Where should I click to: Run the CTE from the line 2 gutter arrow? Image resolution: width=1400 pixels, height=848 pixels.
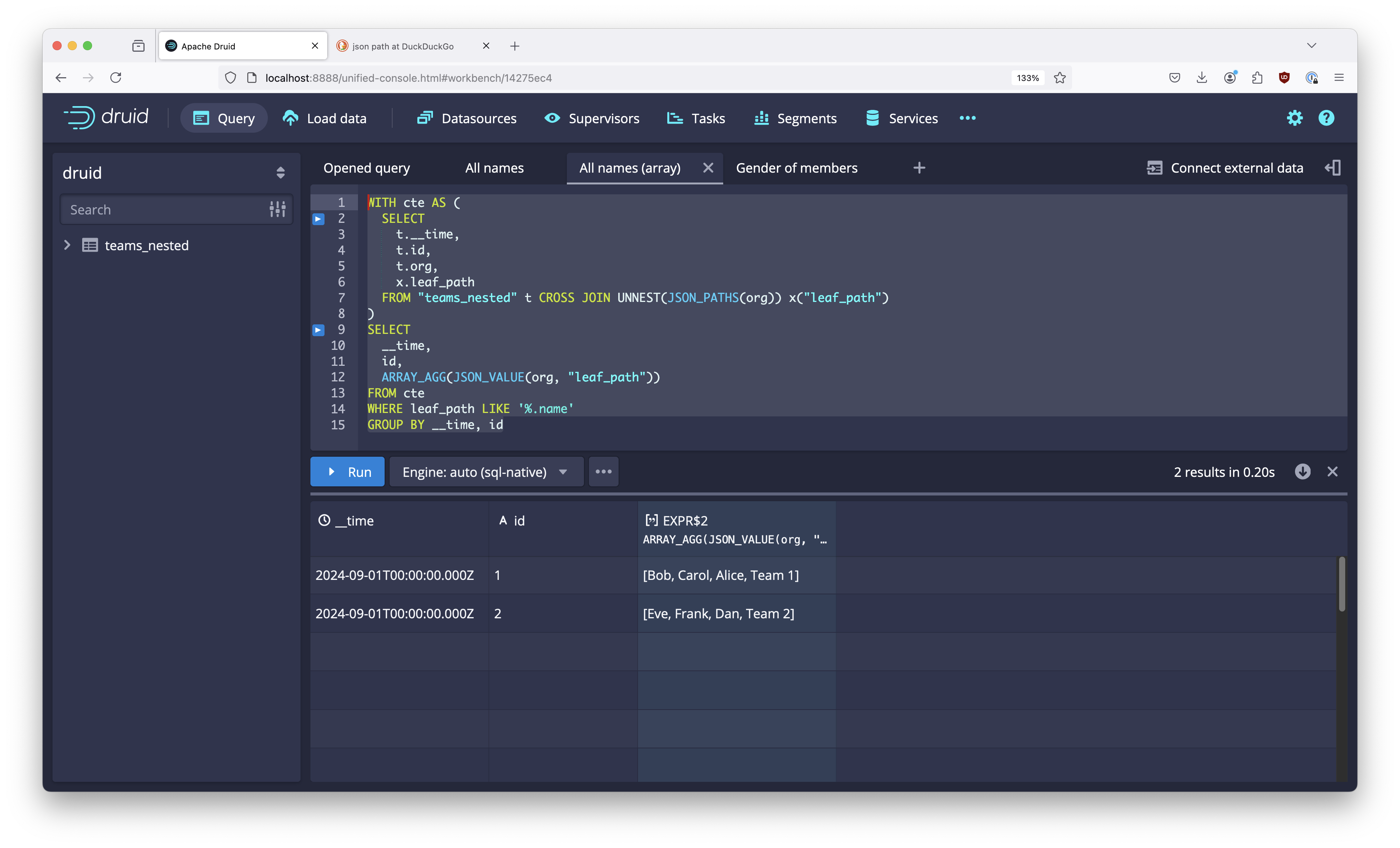318,219
